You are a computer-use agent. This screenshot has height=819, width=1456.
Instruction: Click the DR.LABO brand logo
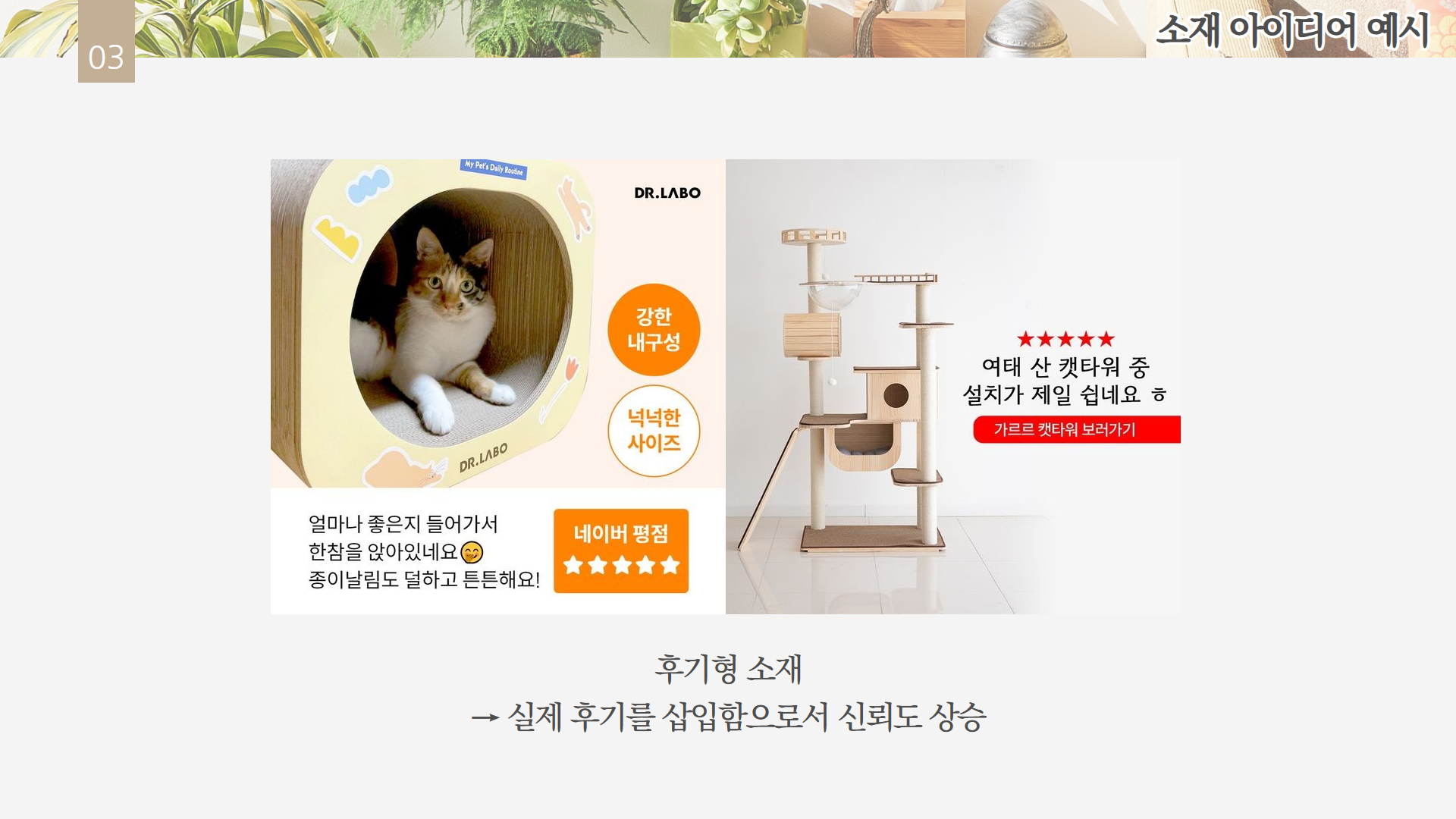pos(667,193)
